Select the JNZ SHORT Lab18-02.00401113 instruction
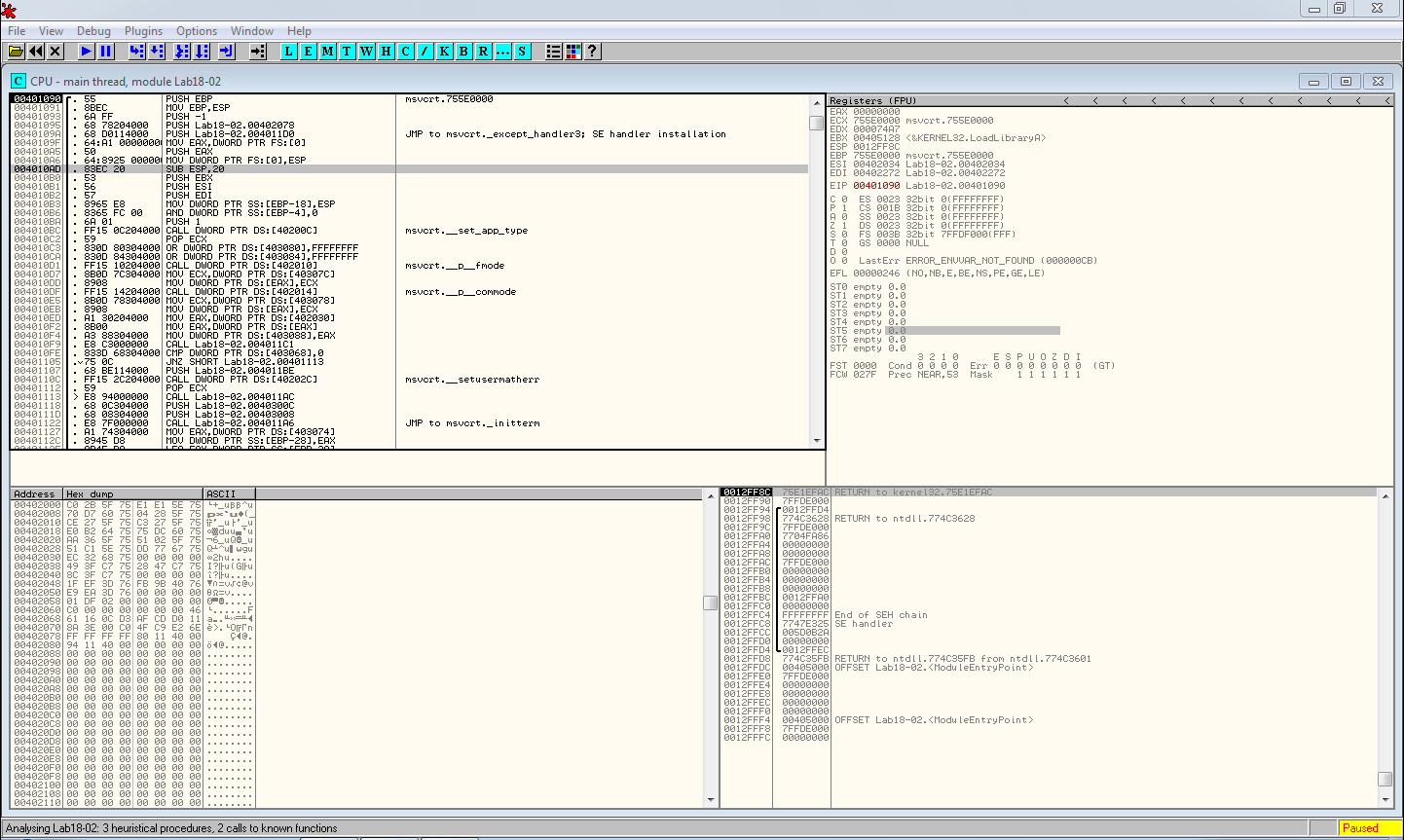This screenshot has height=840, width=1404. point(409,362)
